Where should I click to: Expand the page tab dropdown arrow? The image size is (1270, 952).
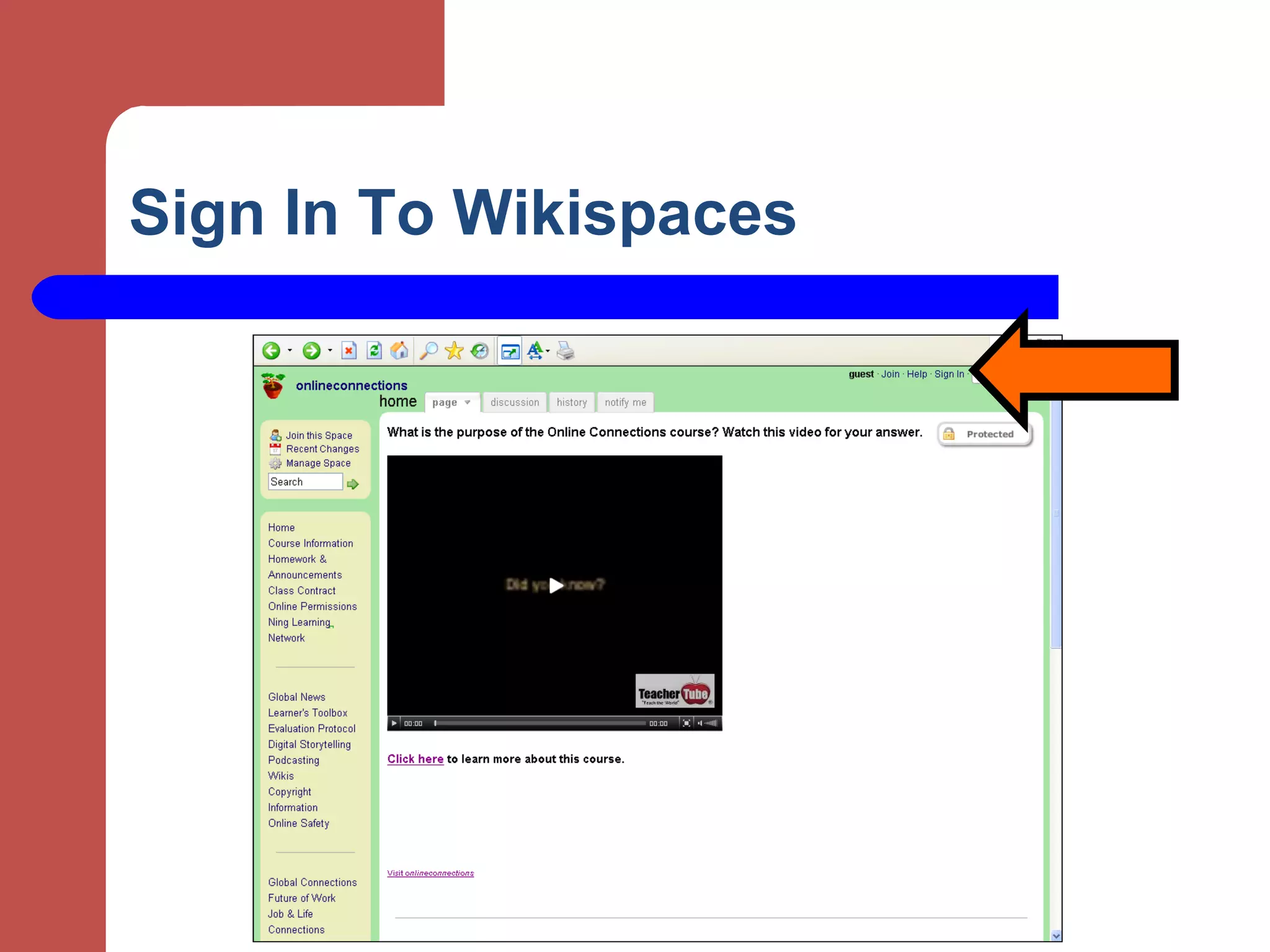[468, 403]
